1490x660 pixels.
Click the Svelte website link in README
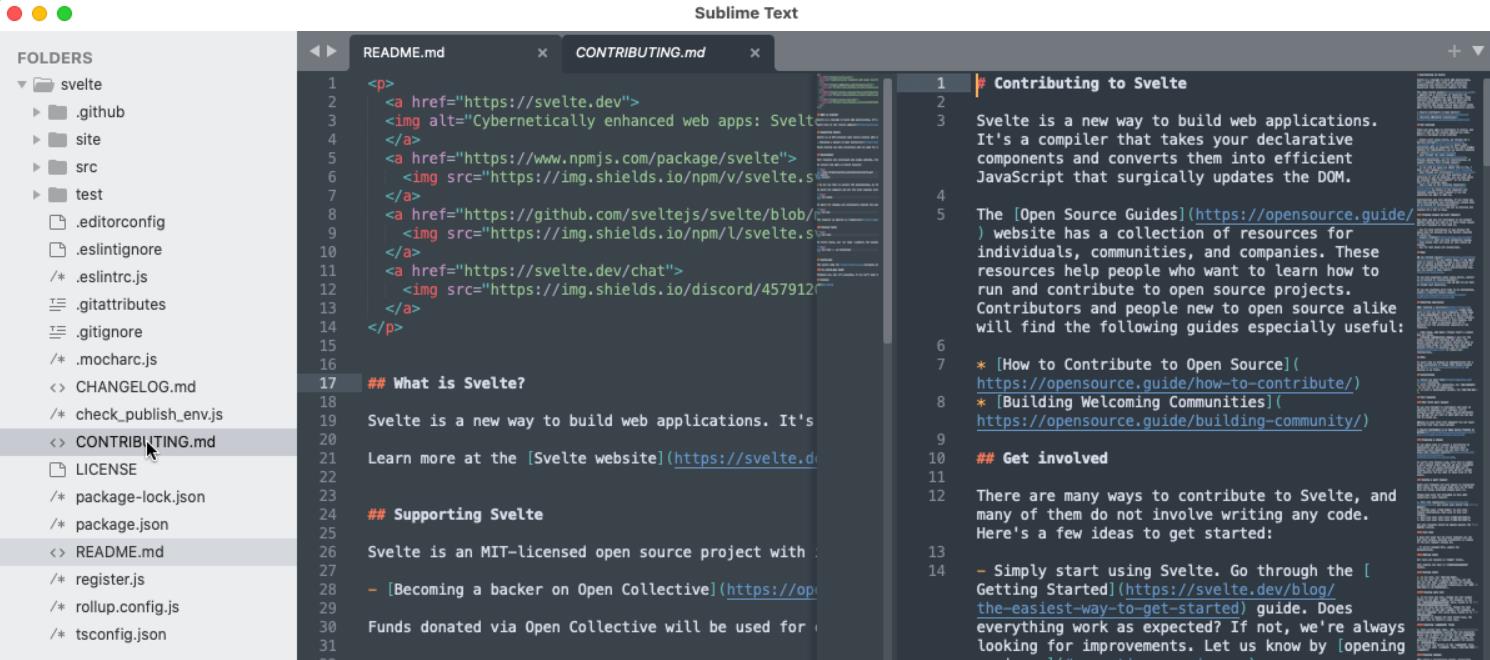(x=745, y=459)
